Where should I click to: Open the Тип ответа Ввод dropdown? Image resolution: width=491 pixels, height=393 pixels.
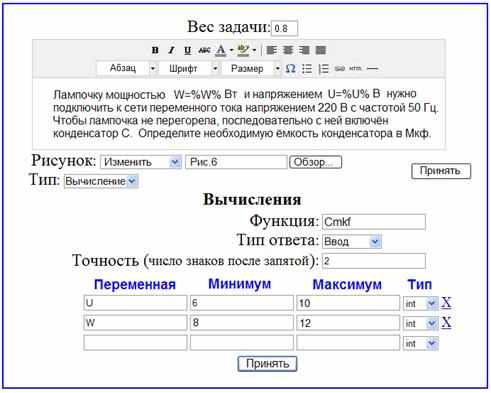tap(352, 241)
